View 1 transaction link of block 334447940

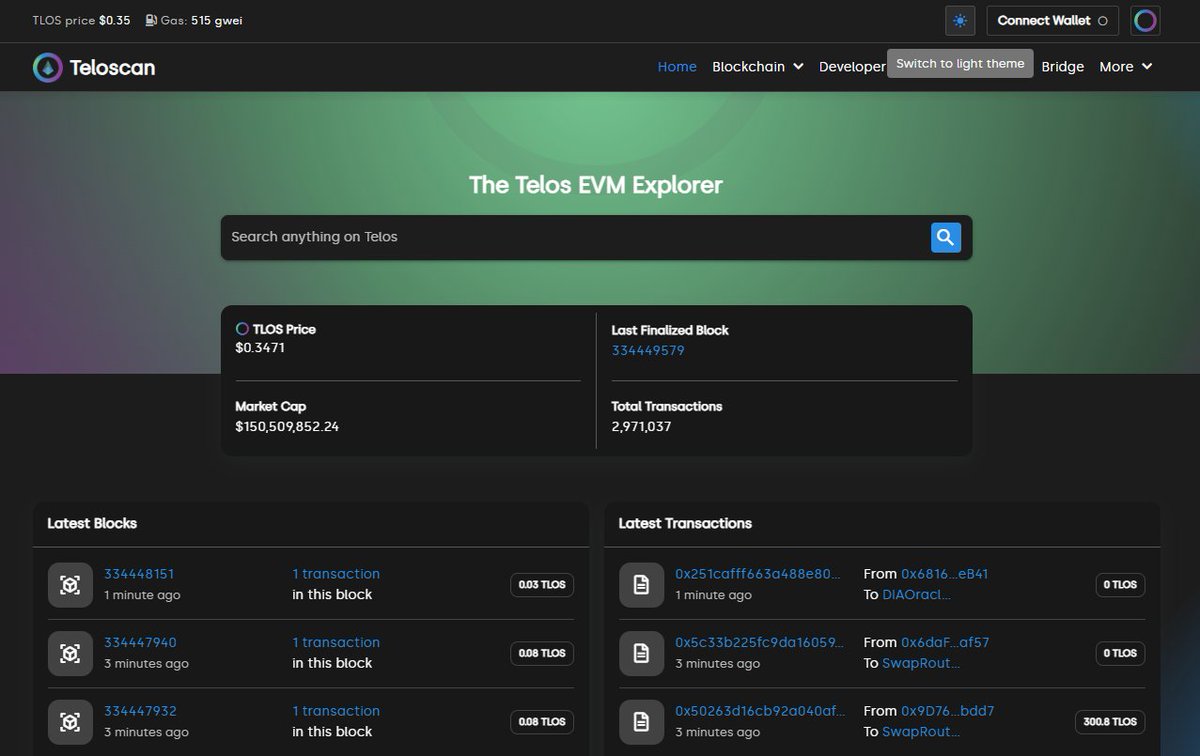336,642
